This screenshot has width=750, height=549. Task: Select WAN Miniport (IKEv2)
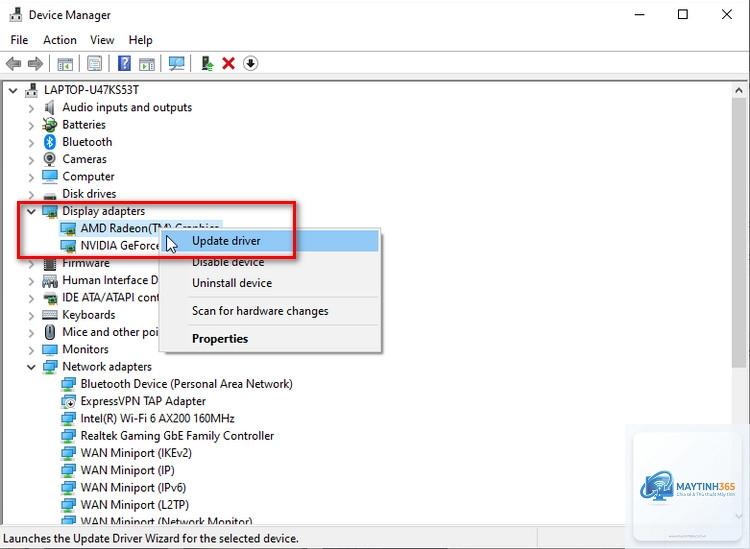pos(136,453)
